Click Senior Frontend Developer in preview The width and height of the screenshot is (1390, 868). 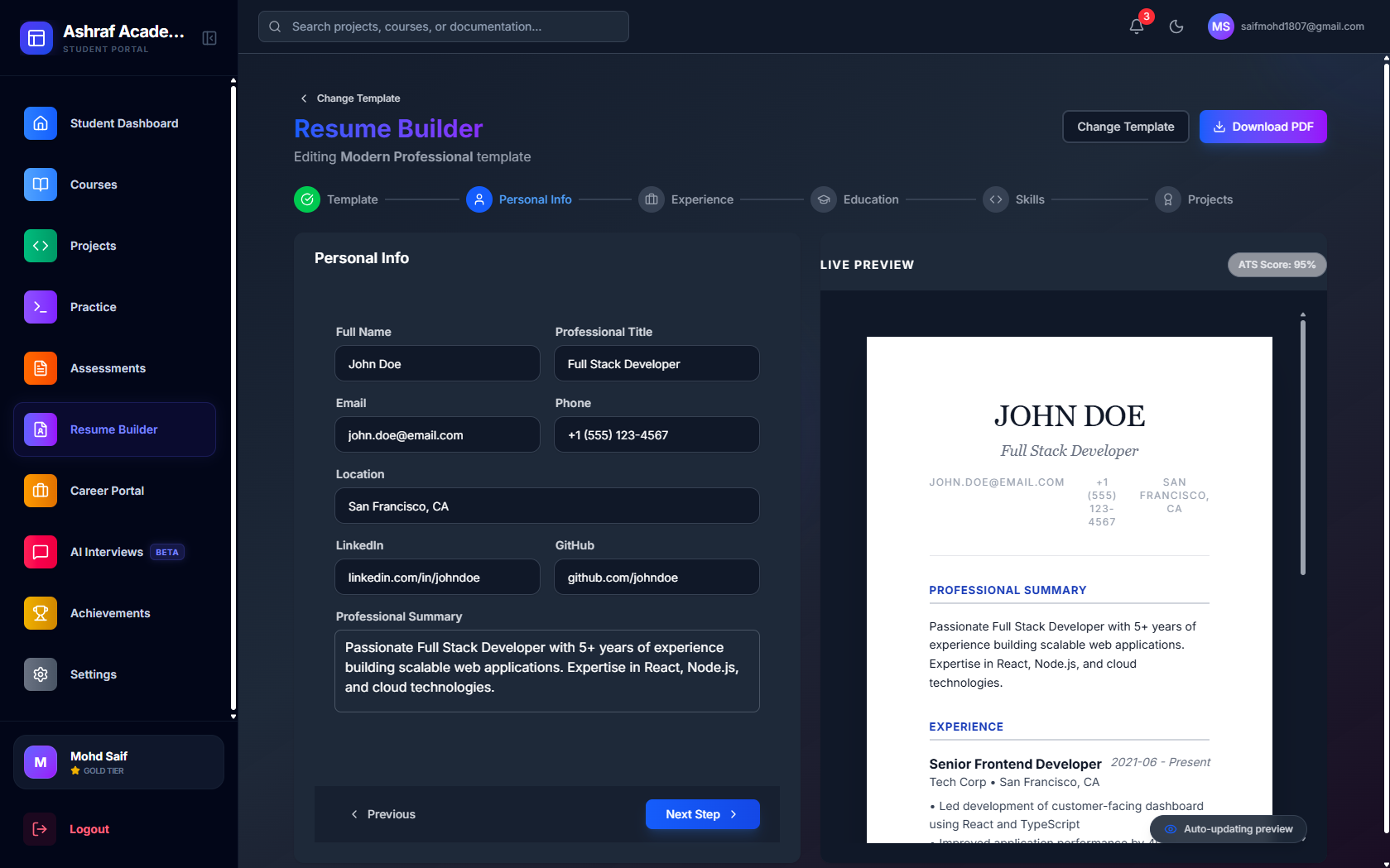coord(1015,764)
